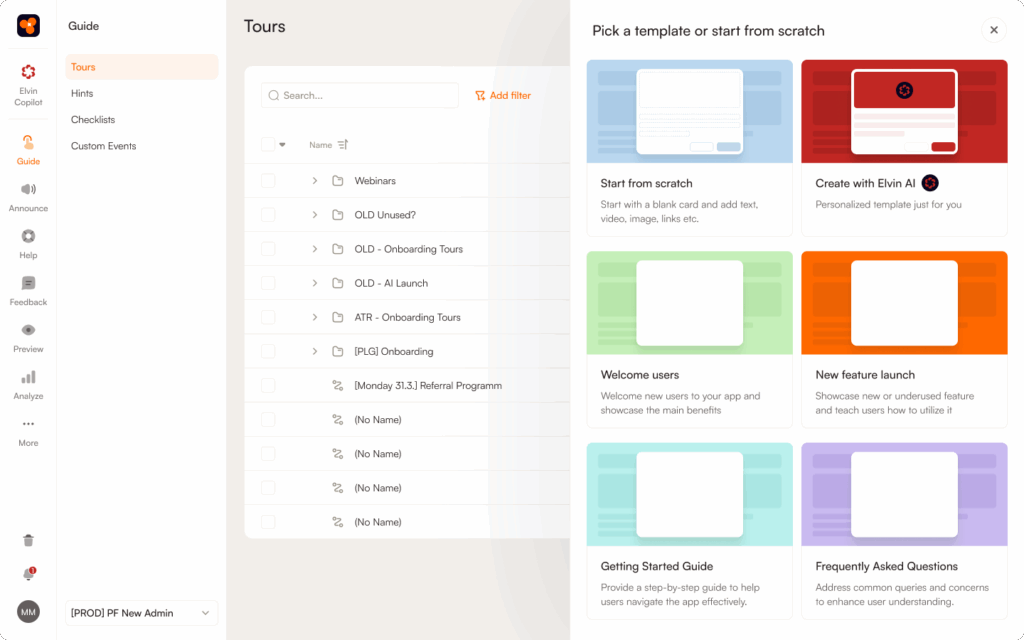
Task: Open the [PROD] PF New Admin workspace dropdown
Action: click(x=140, y=613)
